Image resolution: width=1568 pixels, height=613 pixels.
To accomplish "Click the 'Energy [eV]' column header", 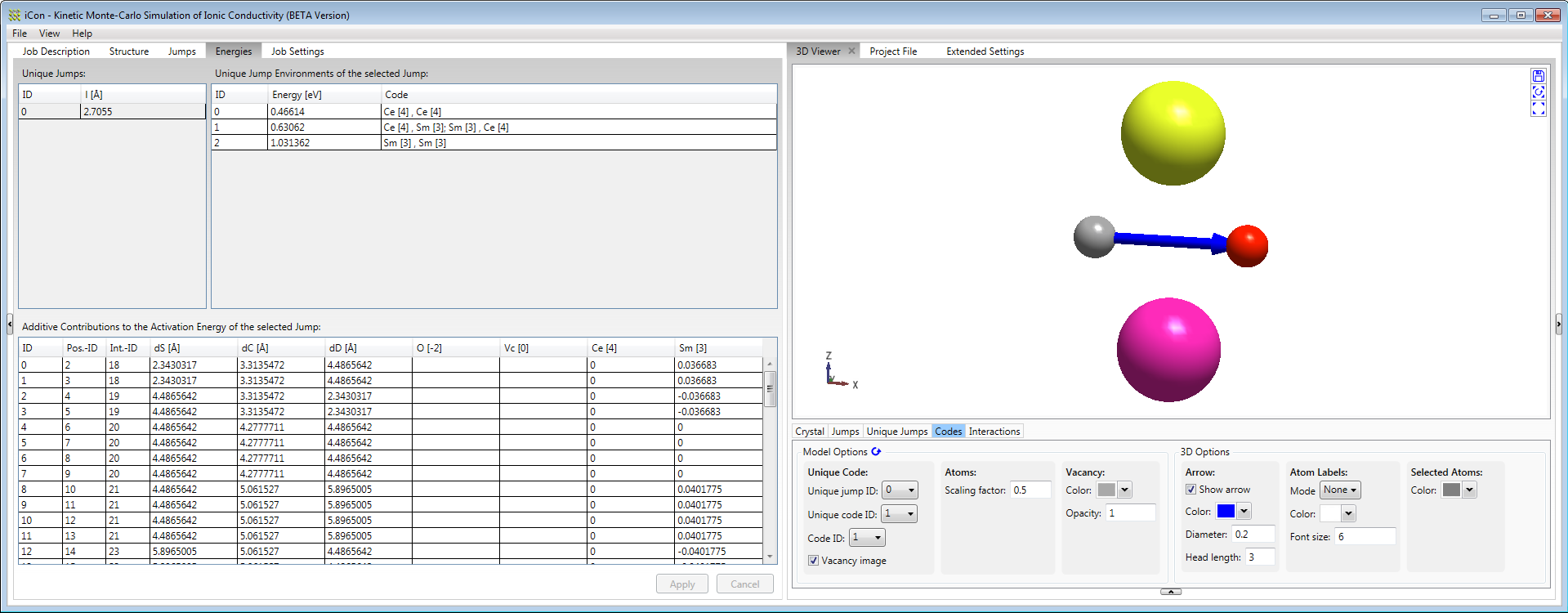I will click(324, 95).
